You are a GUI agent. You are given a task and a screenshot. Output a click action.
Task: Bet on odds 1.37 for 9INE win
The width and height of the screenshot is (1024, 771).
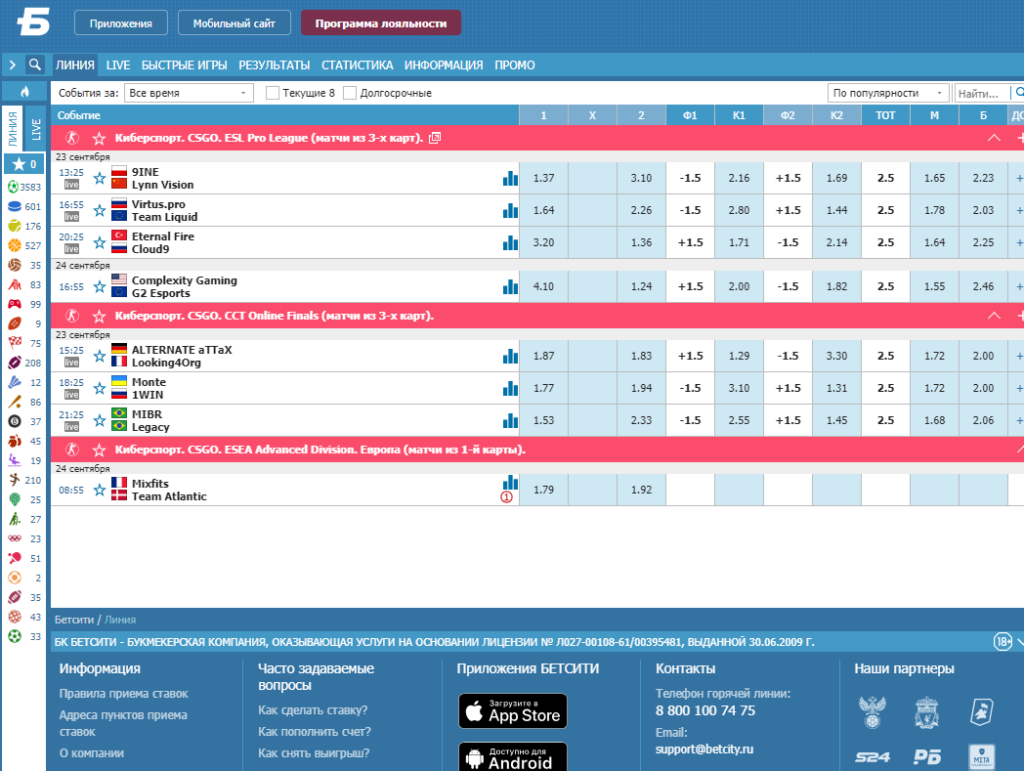[543, 178]
